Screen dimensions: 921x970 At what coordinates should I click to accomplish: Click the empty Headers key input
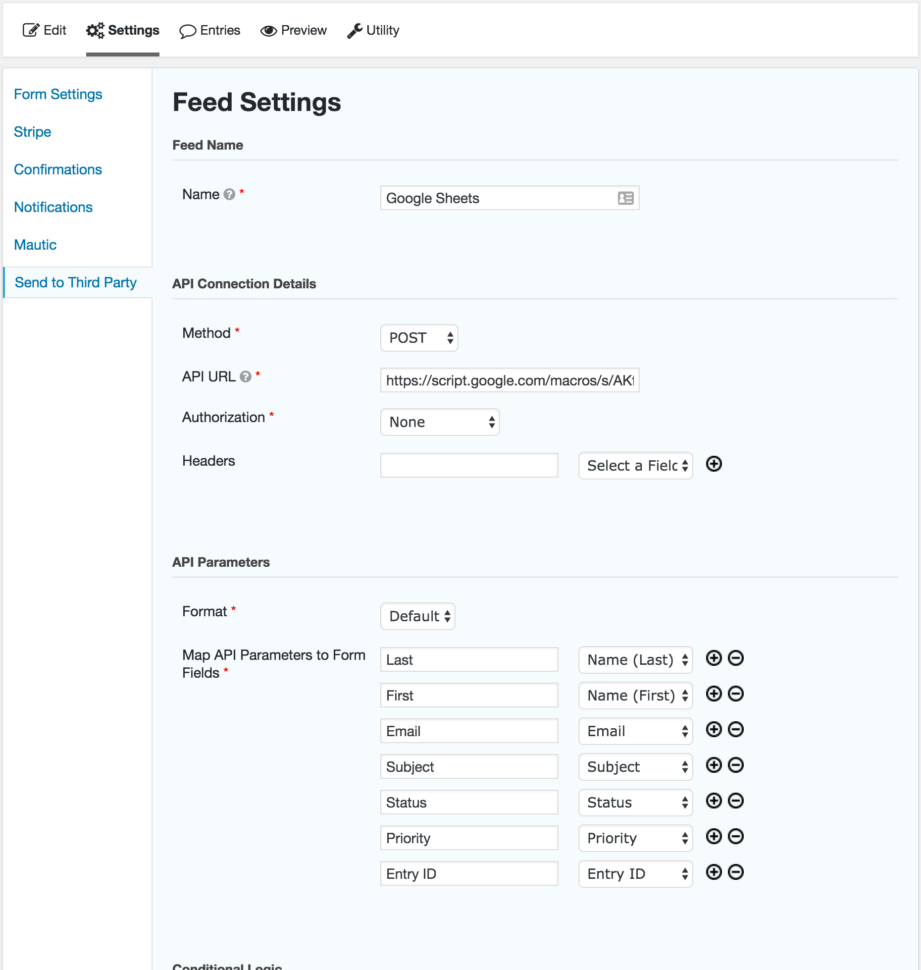click(x=469, y=465)
